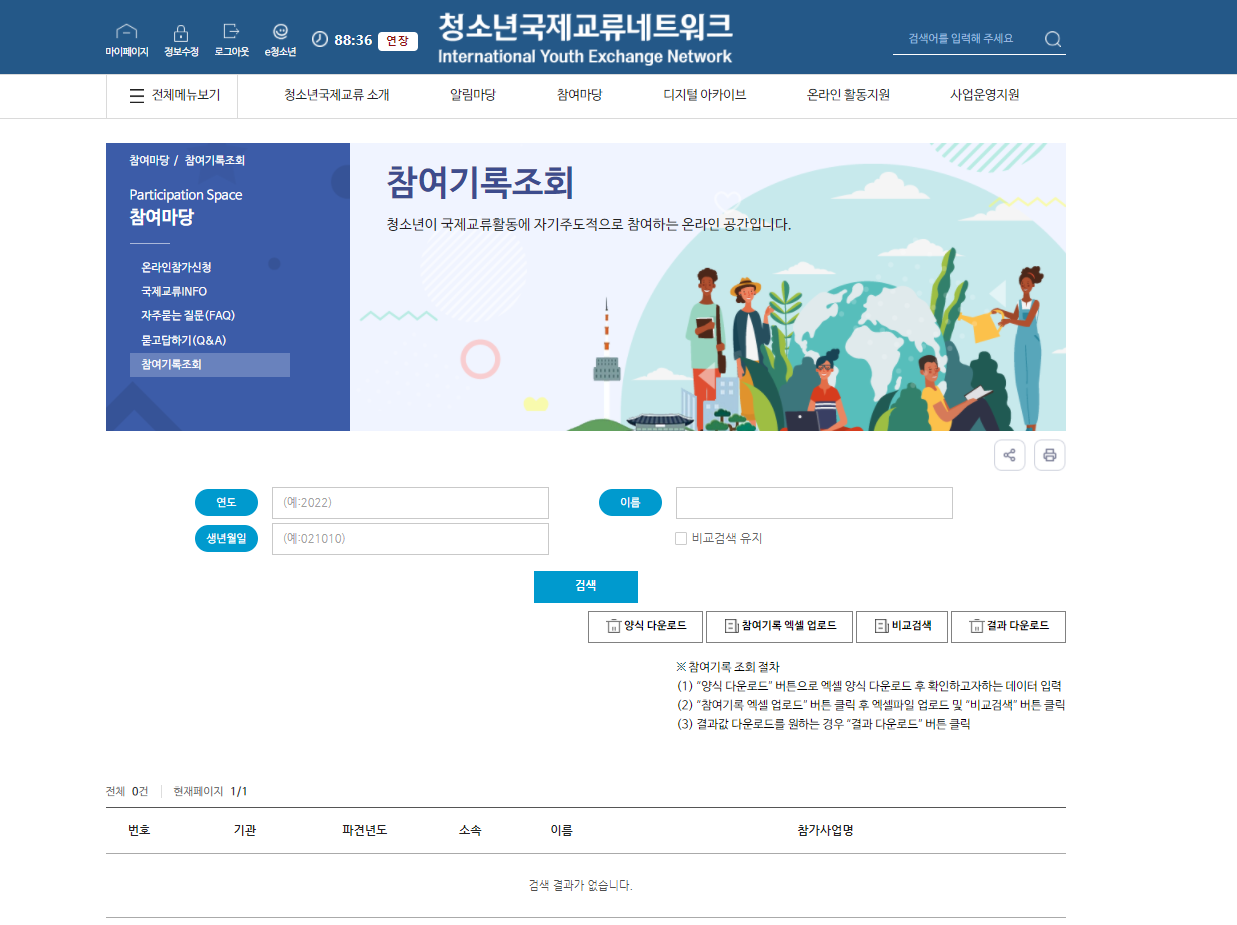1237x925 pixels.
Task: Enable 비교검색 유지 checkbox
Action: point(681,538)
